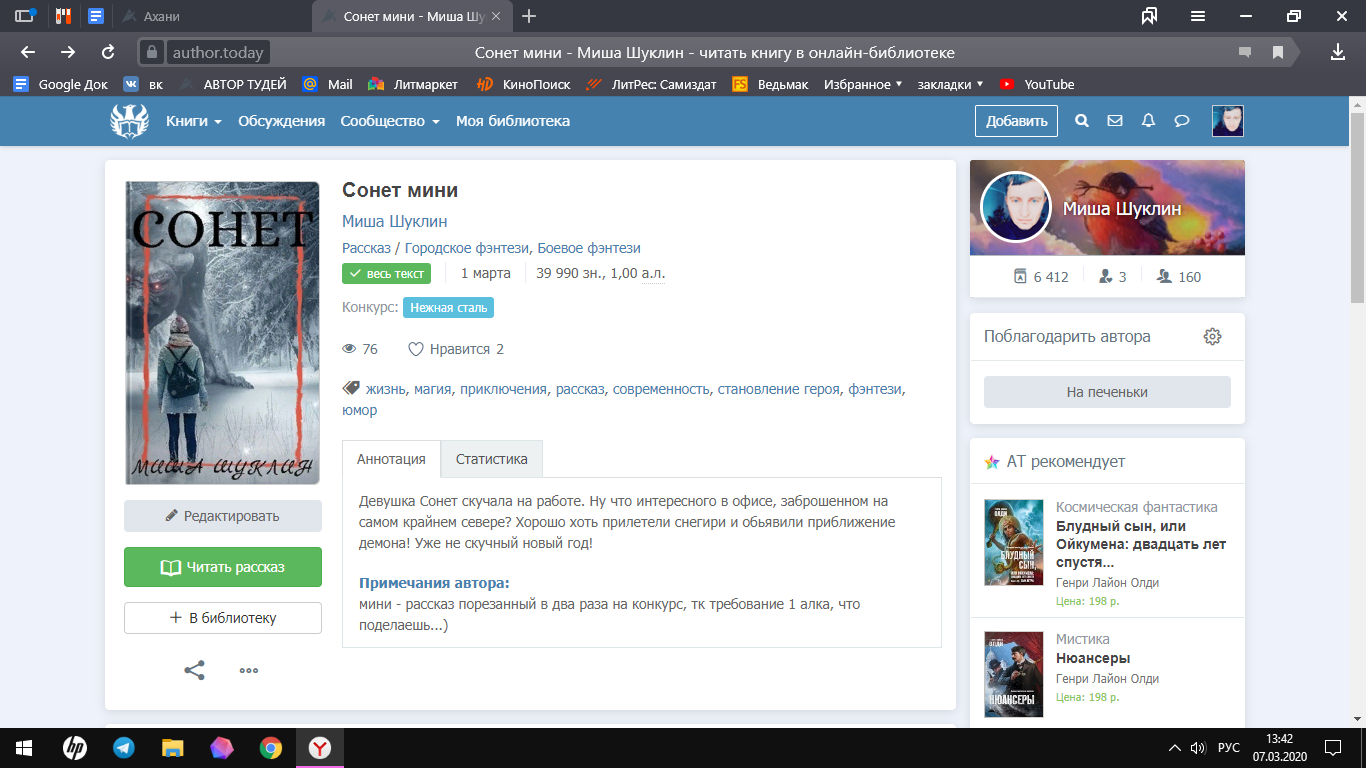Click the На печеньки button
This screenshot has height=768, width=1366.
tap(1107, 392)
